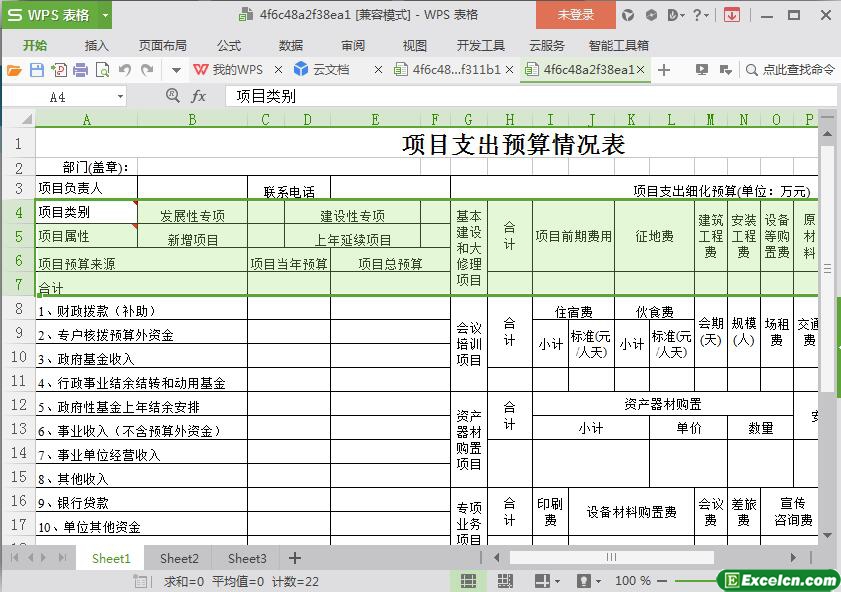This screenshot has width=841, height=592.
Task: Click the formula bar containing 项目类别
Action: coord(530,97)
